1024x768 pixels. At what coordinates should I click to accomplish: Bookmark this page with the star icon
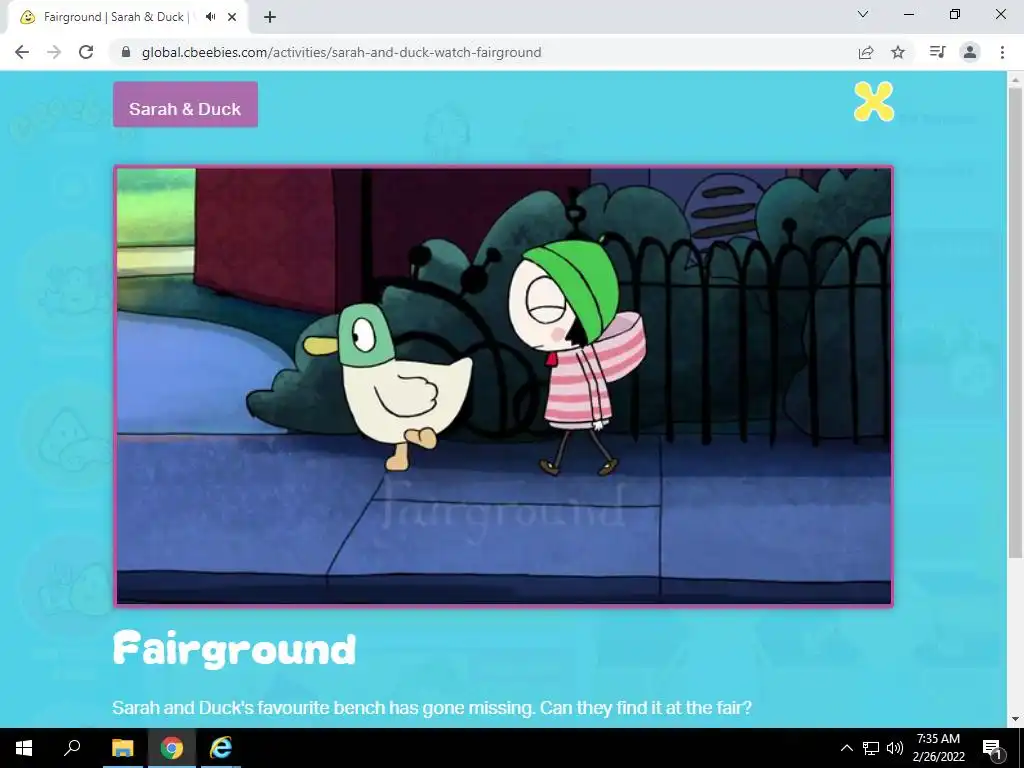898,52
